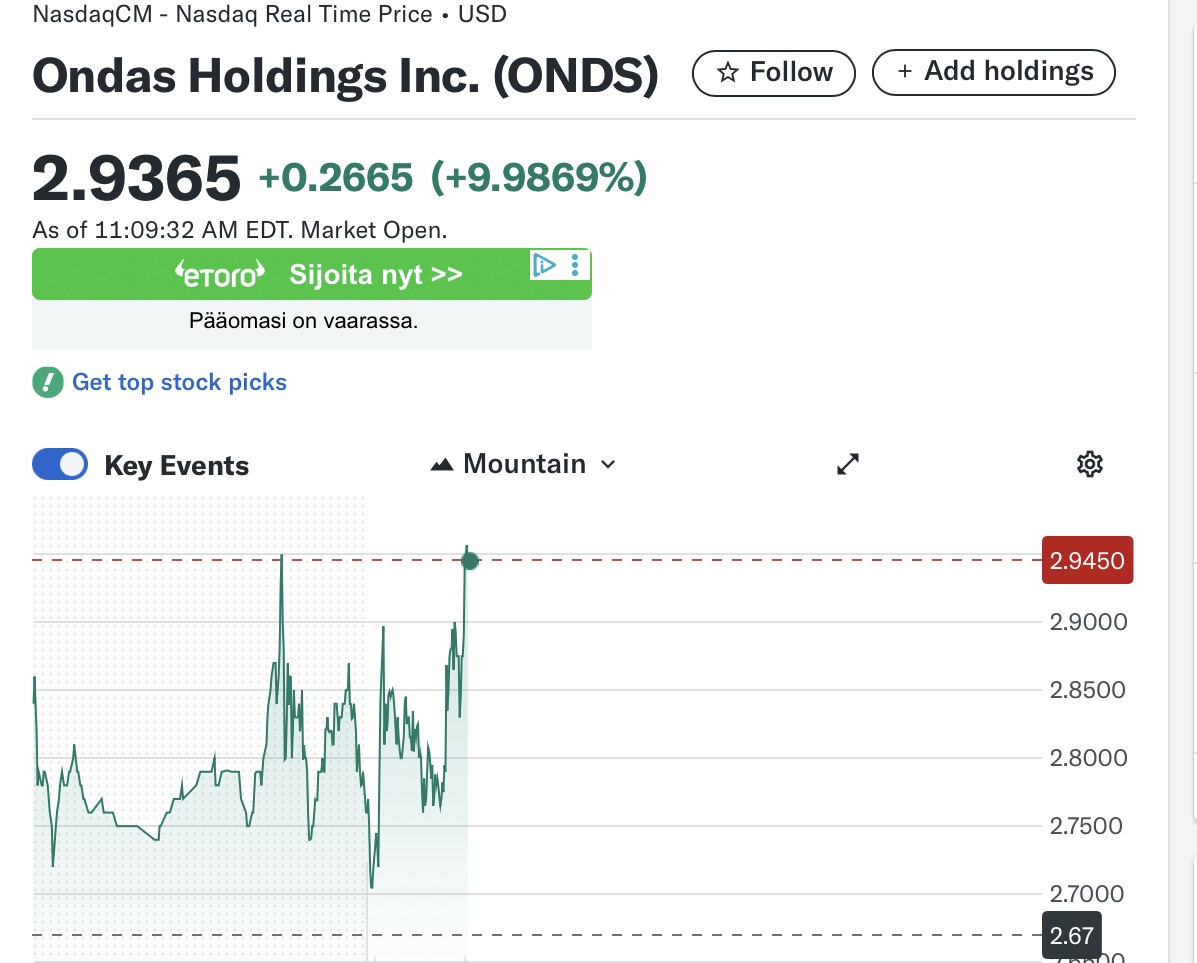This screenshot has width=1197, height=963.
Task: Click the green exclamation badge icon
Action: tap(47, 382)
